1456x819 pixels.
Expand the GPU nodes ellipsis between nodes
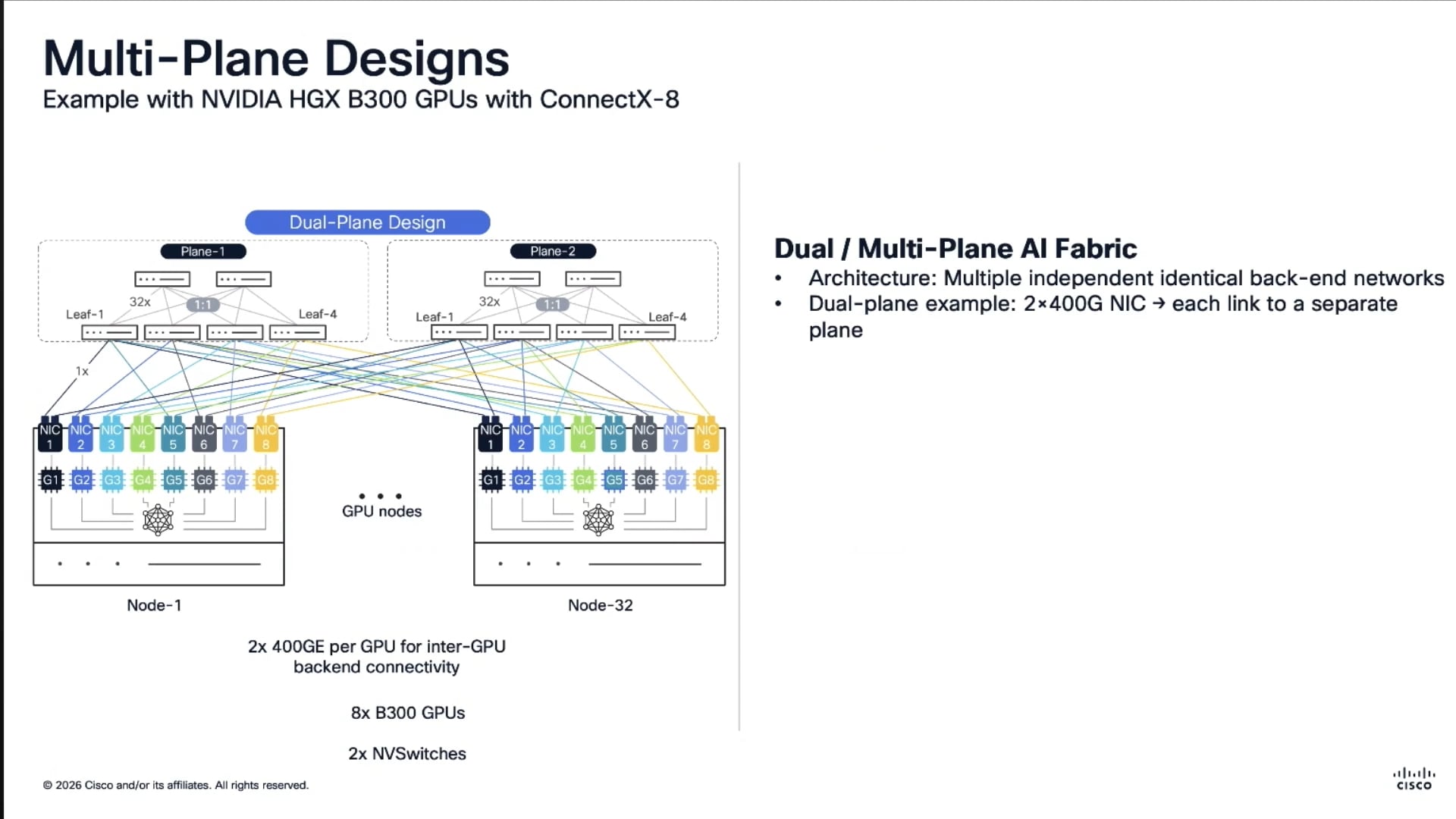pyautogui.click(x=381, y=494)
